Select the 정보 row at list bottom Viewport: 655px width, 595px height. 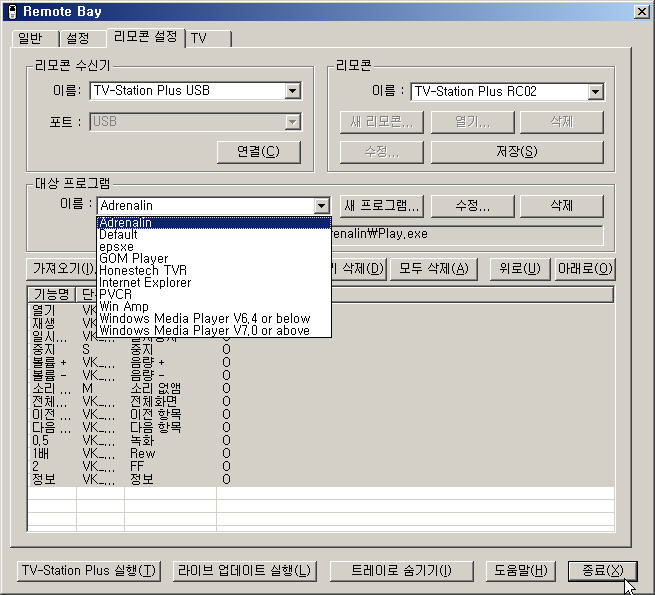click(321, 479)
